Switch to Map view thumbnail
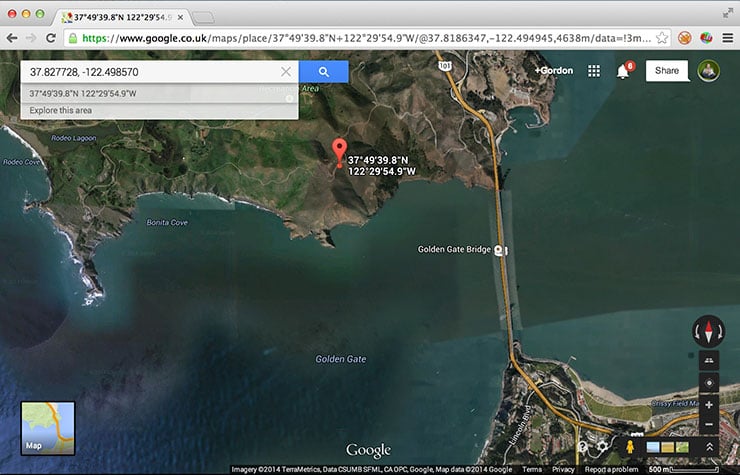The image size is (740, 475). pyautogui.click(x=48, y=428)
